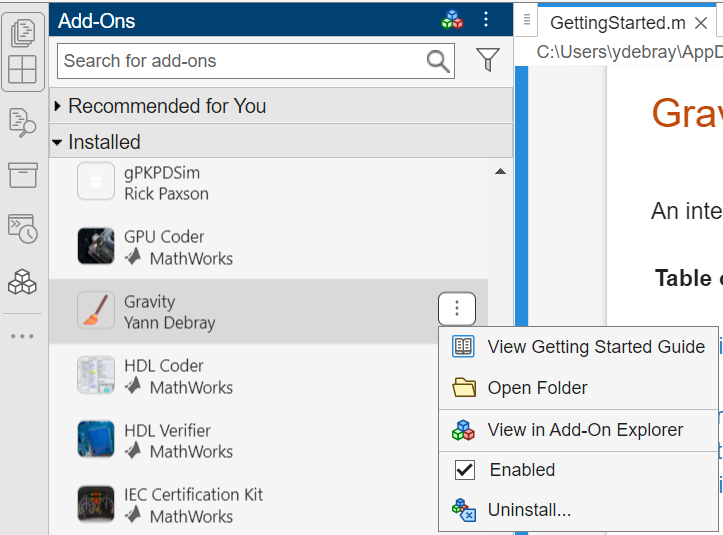The height and width of the screenshot is (535, 723).
Task: Click the filter funnel icon
Action: 487,61
